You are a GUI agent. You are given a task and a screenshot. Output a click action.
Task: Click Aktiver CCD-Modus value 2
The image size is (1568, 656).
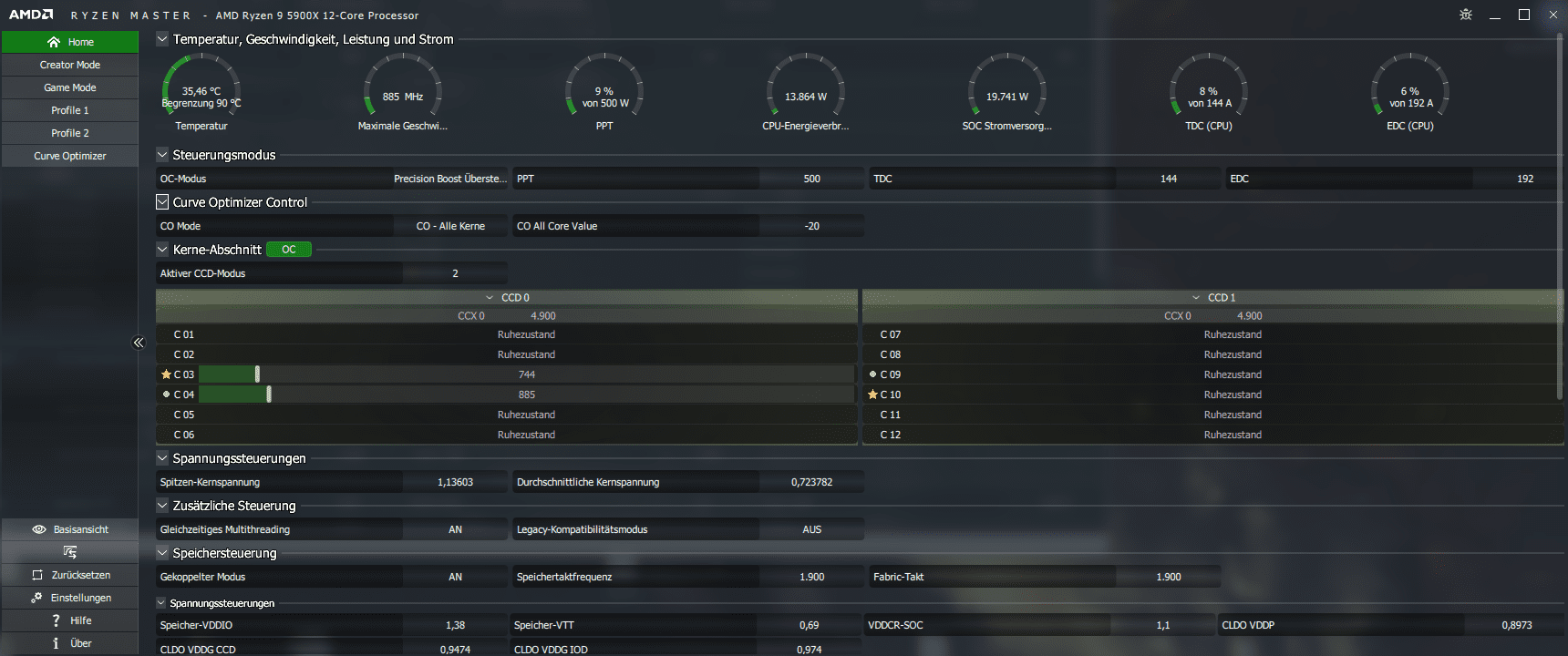click(455, 273)
